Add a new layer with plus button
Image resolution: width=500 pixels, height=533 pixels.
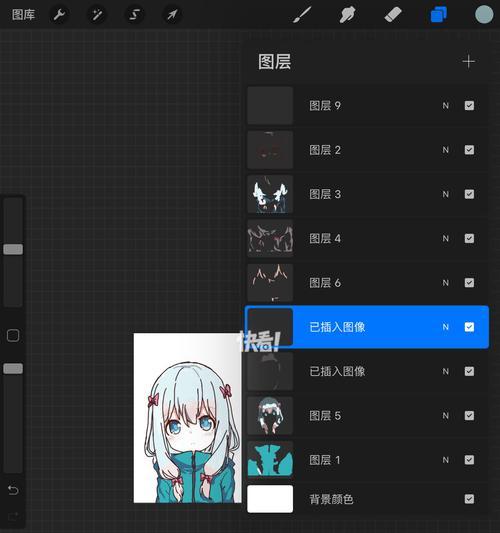(469, 62)
